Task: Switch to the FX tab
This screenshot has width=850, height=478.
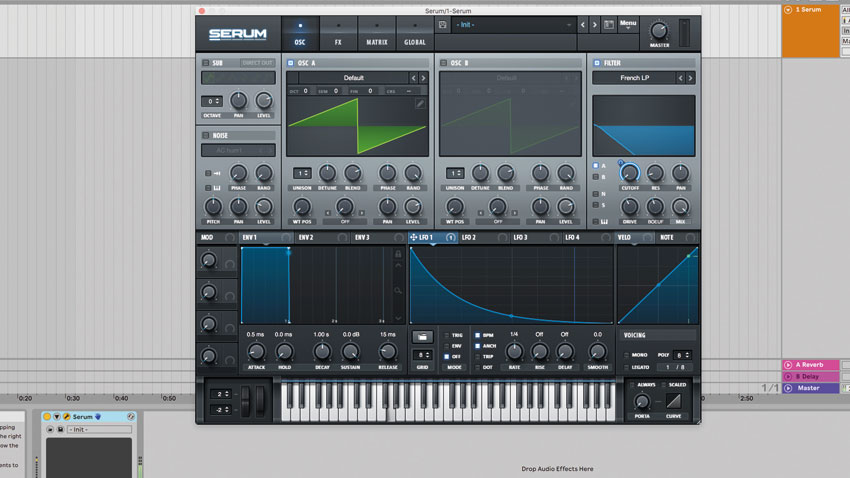Action: click(338, 34)
